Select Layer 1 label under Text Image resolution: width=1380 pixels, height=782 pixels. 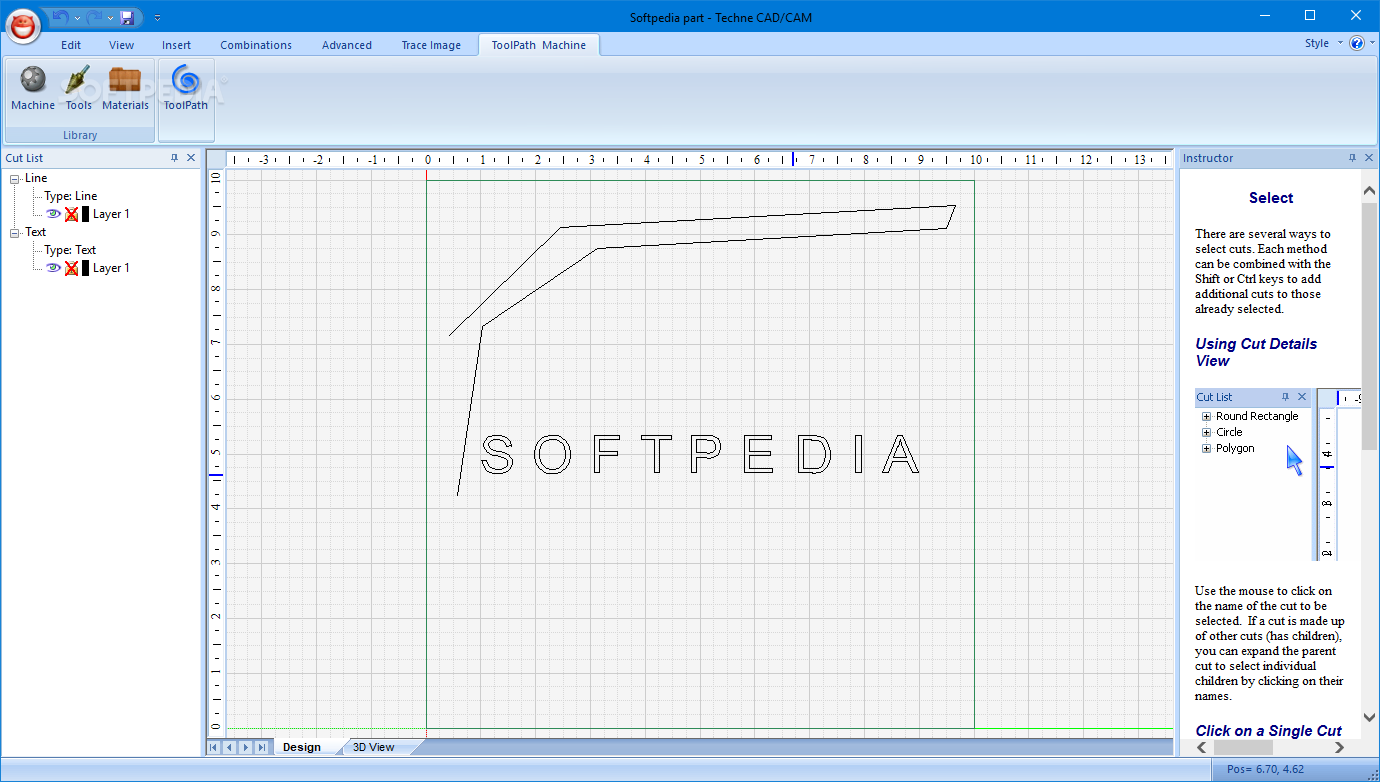click(111, 268)
